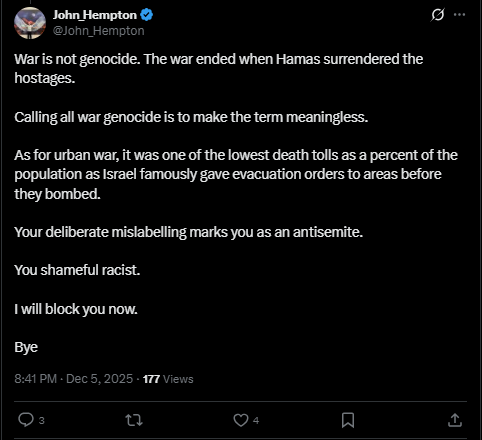Click the 'Calling all war genocide' sentence
This screenshot has width=482, height=440.
tap(191, 117)
